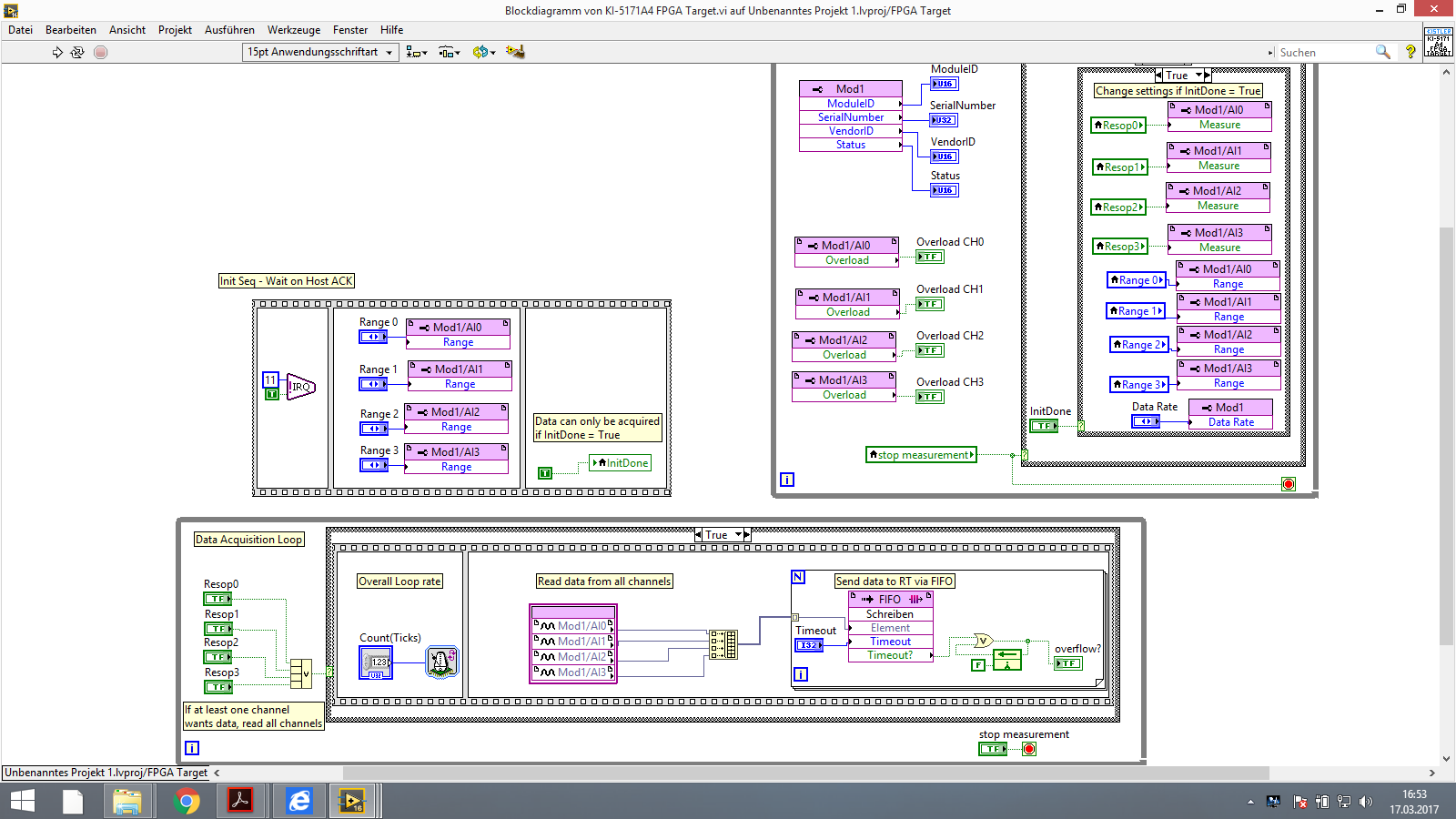The image size is (1456, 819).
Task: Click the IRQ interrupt node
Action: point(300,387)
